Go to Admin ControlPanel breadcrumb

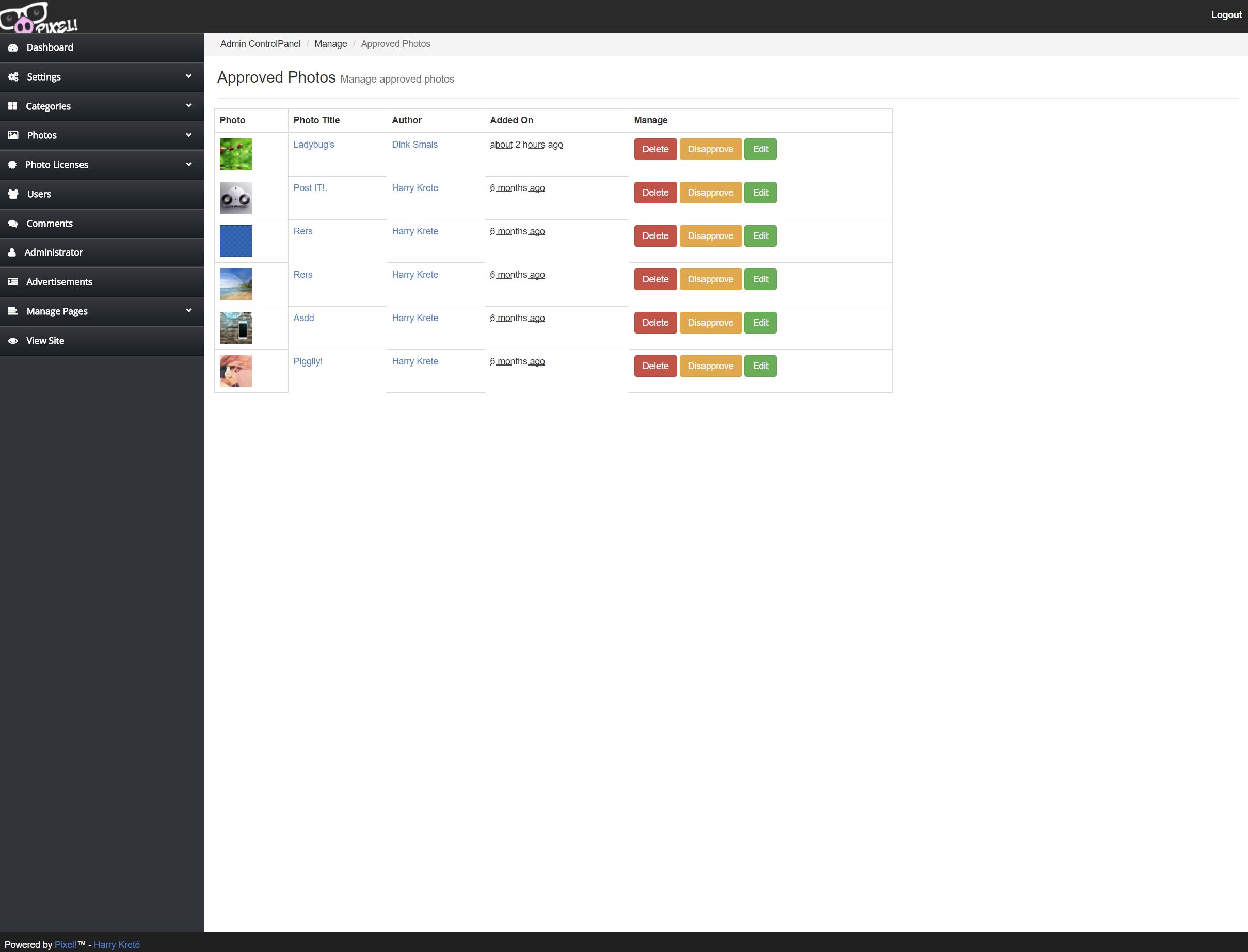coord(260,44)
